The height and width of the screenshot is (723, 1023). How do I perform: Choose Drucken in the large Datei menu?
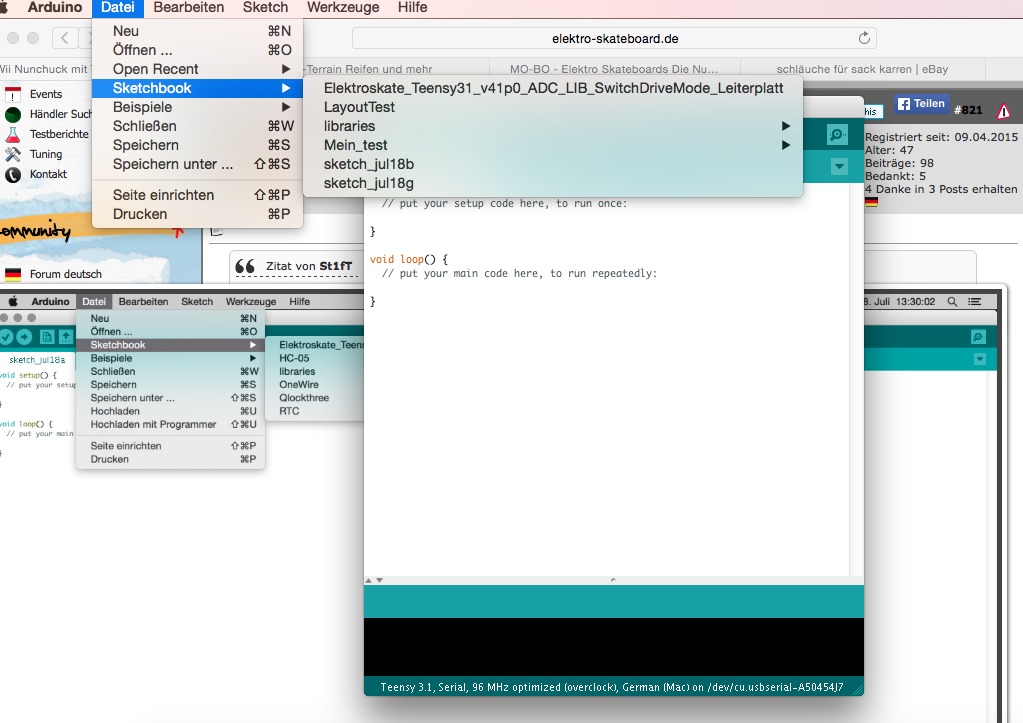click(197, 213)
